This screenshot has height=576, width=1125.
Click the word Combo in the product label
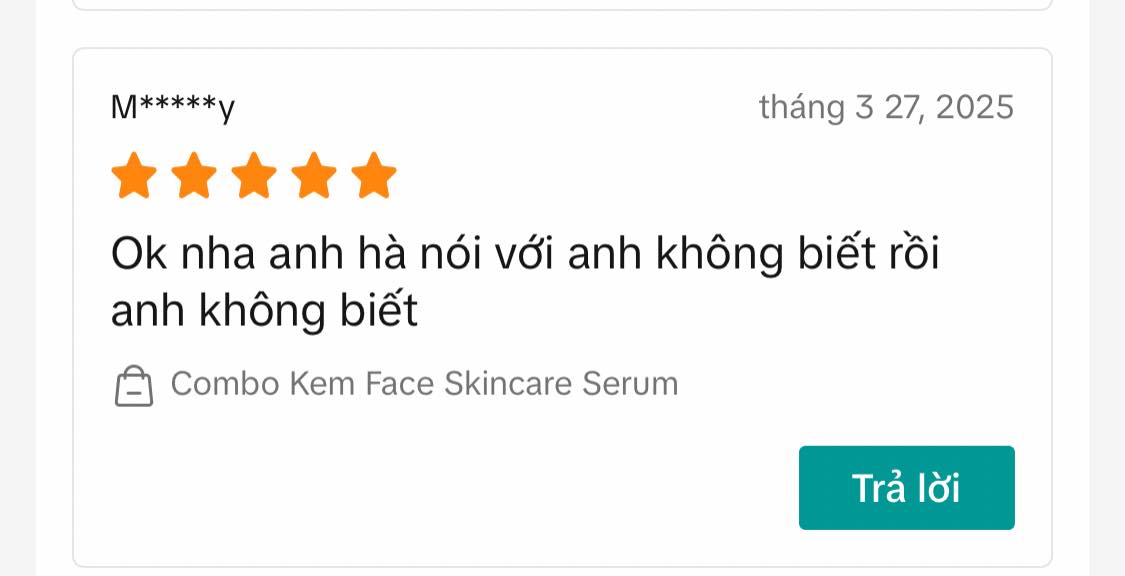click(x=225, y=383)
